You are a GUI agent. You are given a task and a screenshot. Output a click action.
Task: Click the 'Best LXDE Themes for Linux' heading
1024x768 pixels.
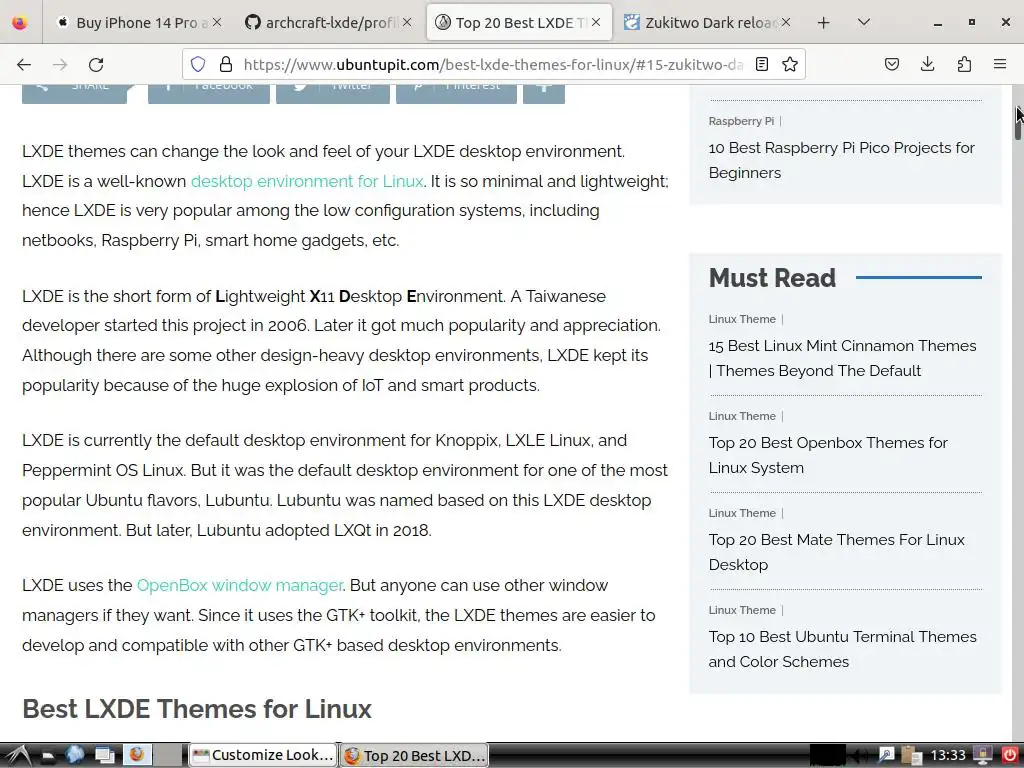click(197, 709)
